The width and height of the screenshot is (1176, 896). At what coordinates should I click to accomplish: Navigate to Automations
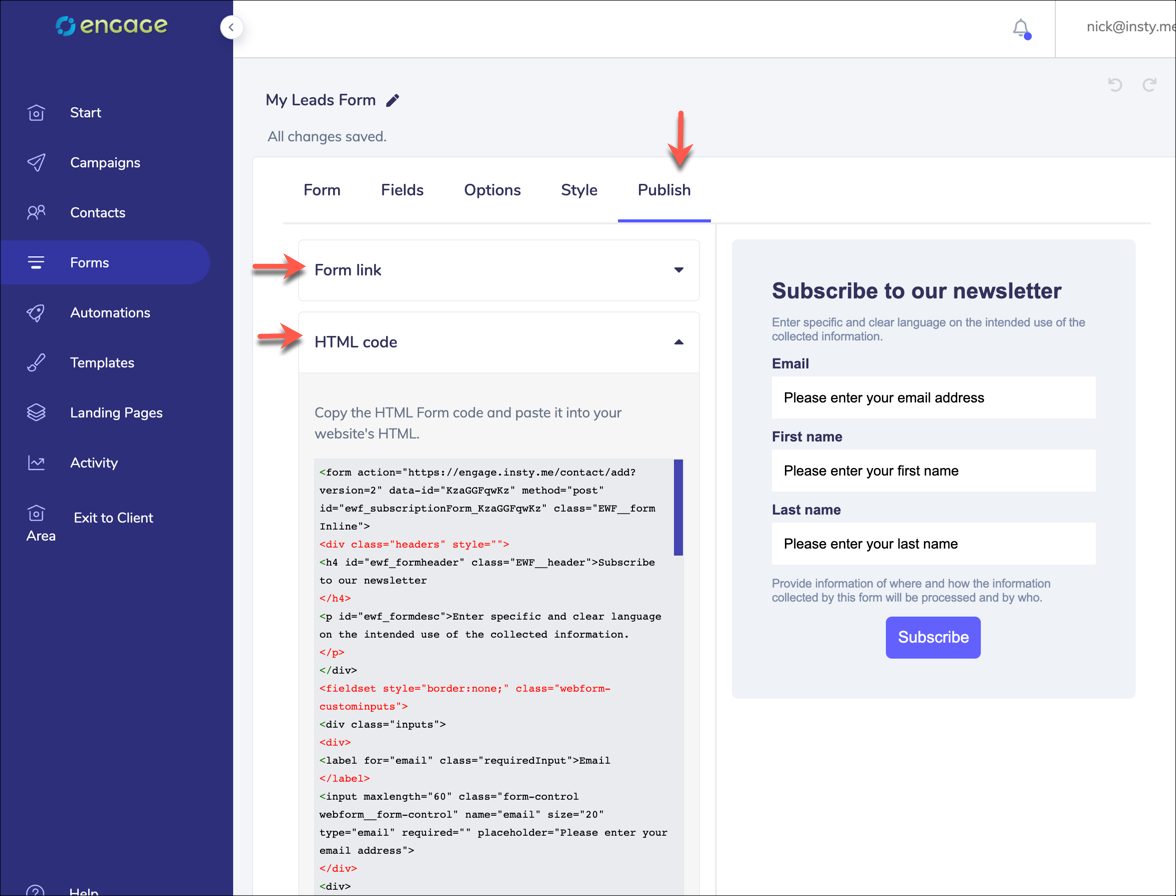[110, 313]
